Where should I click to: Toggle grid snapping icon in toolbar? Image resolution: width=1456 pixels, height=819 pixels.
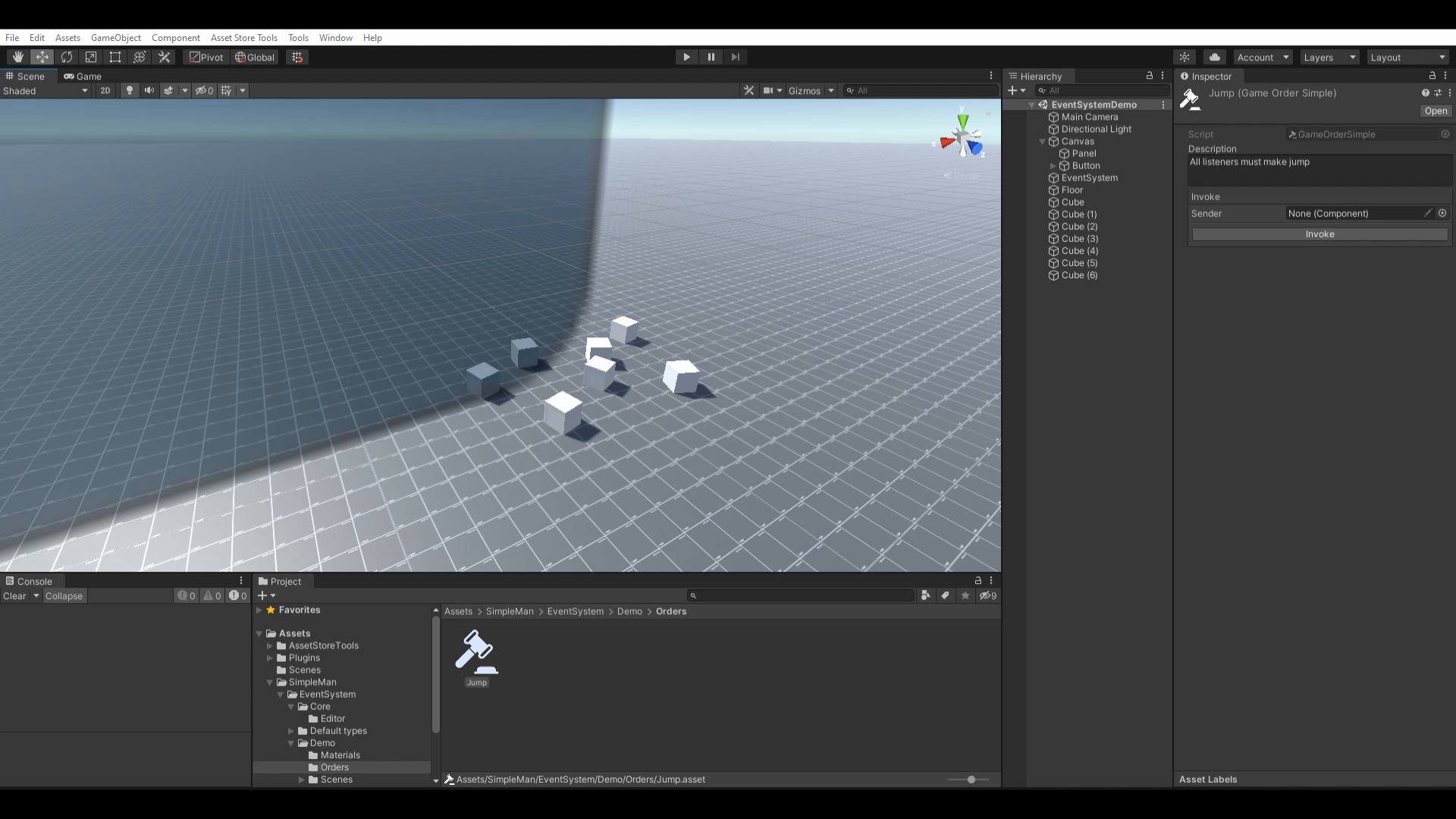[x=297, y=57]
